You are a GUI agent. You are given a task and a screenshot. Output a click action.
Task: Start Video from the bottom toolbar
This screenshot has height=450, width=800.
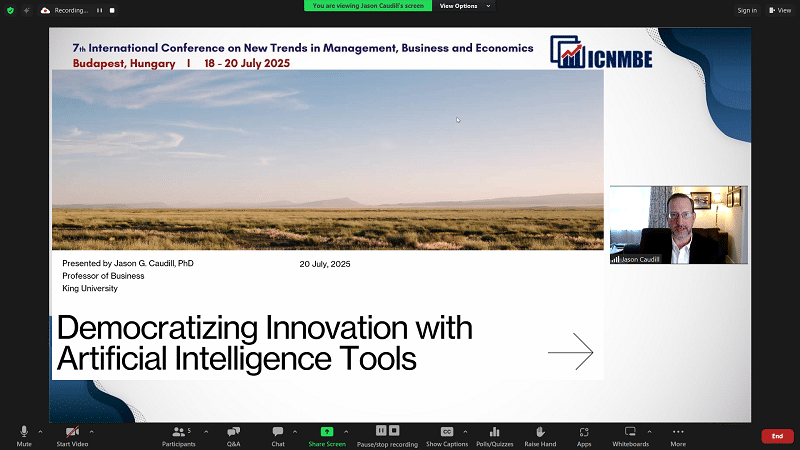point(71,432)
